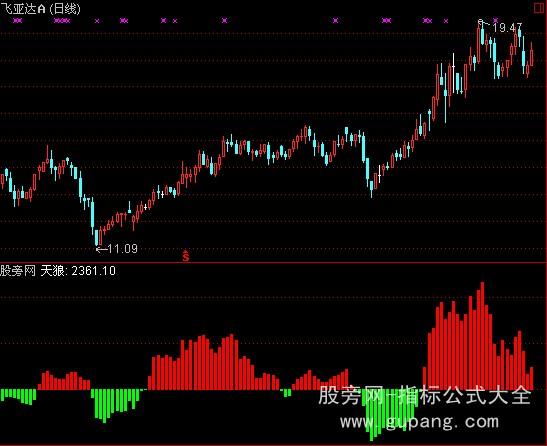Click the 11.09 low price label
The image size is (547, 446).
pos(122,249)
